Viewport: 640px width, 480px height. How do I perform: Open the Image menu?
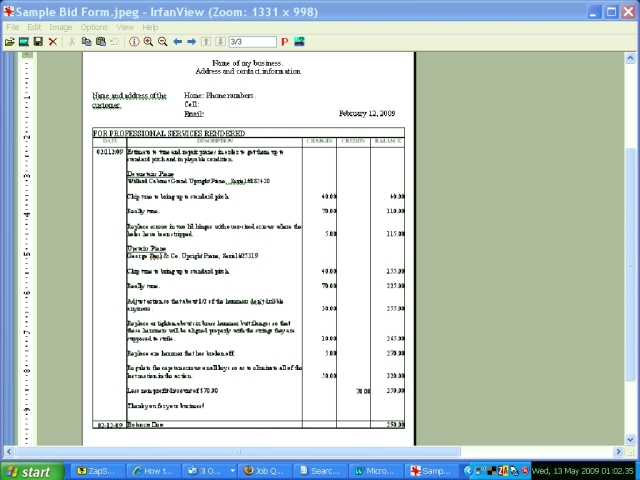pyautogui.click(x=60, y=27)
